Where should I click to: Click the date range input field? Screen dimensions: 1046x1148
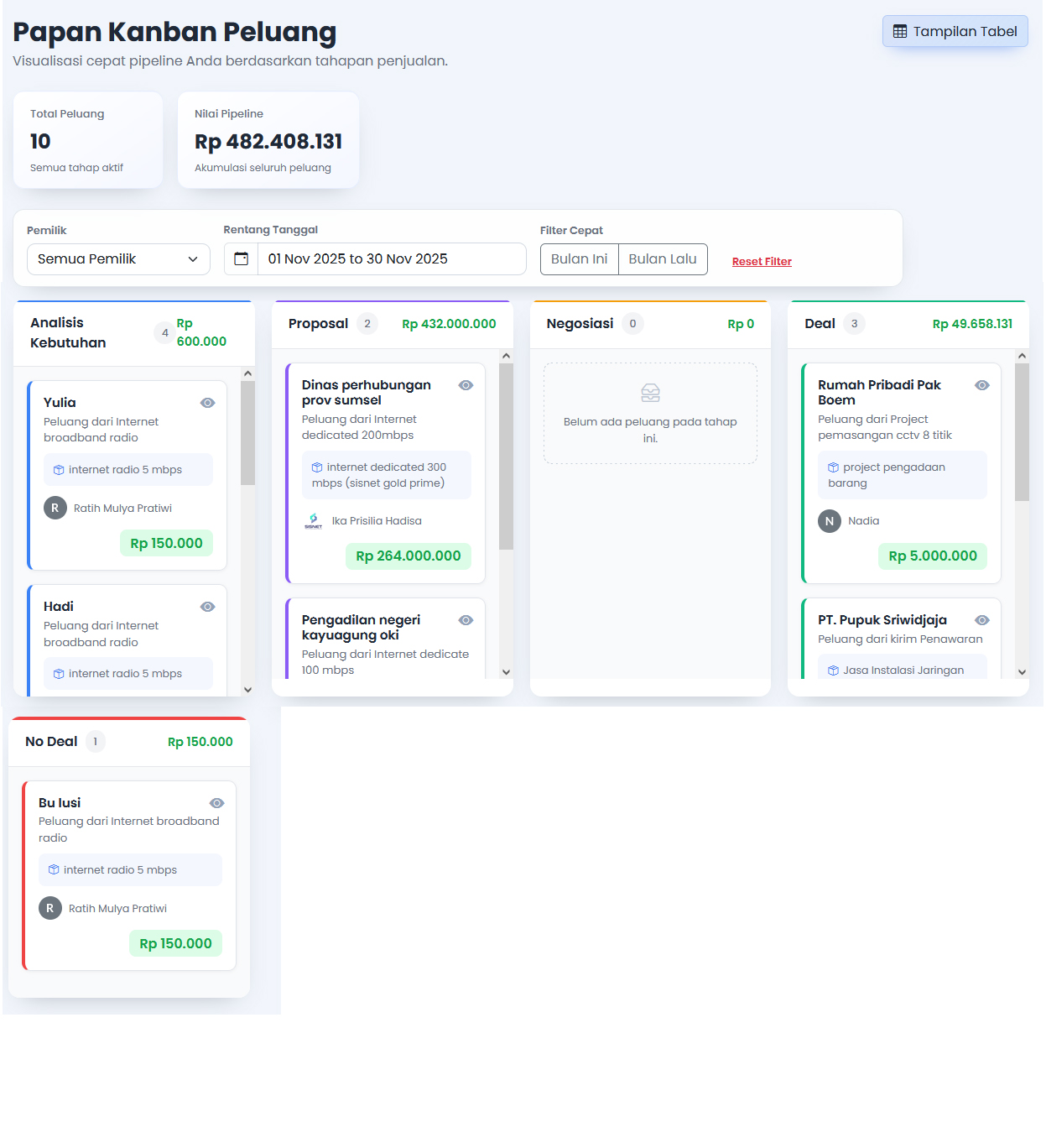tap(391, 259)
